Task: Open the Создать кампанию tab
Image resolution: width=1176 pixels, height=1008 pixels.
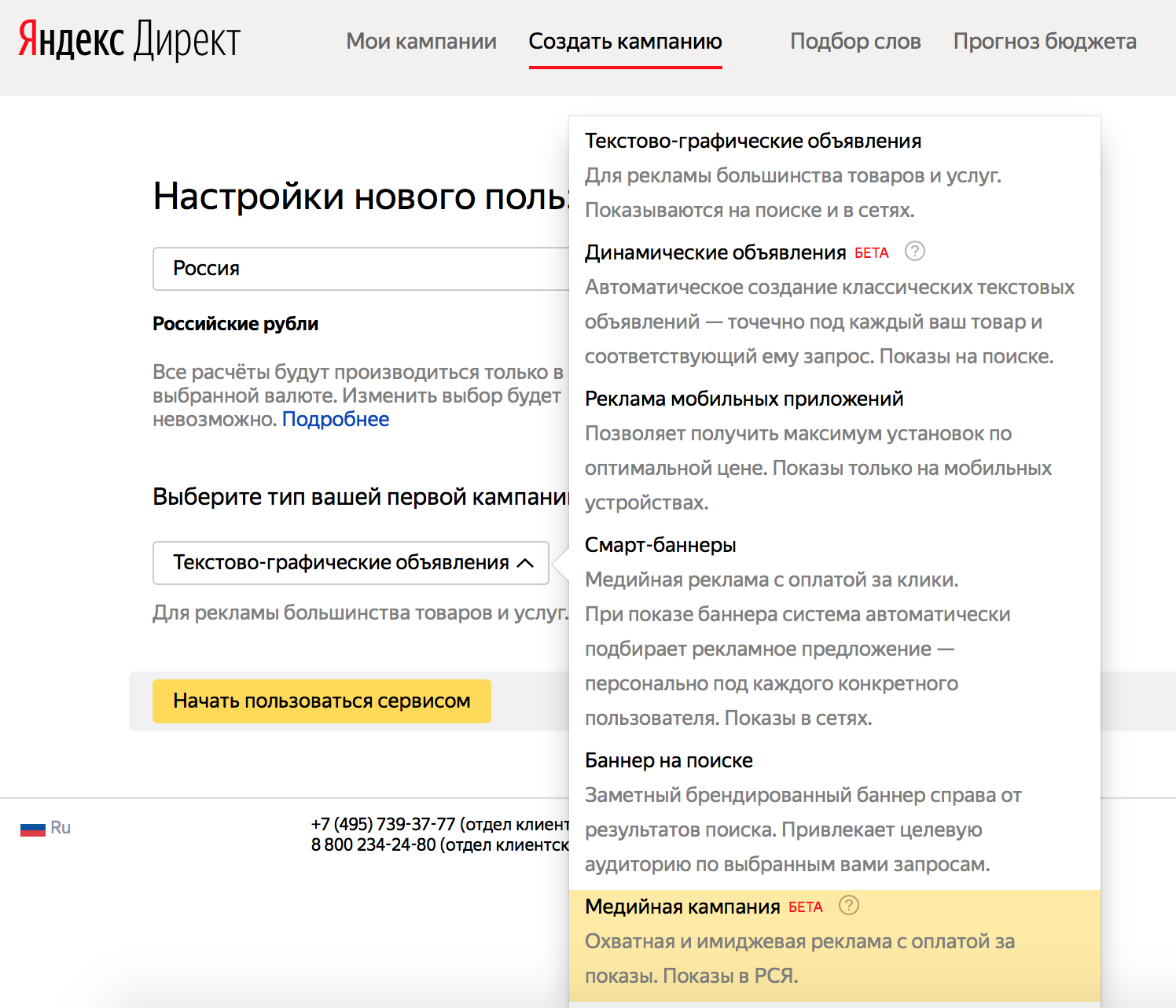Action: click(625, 41)
